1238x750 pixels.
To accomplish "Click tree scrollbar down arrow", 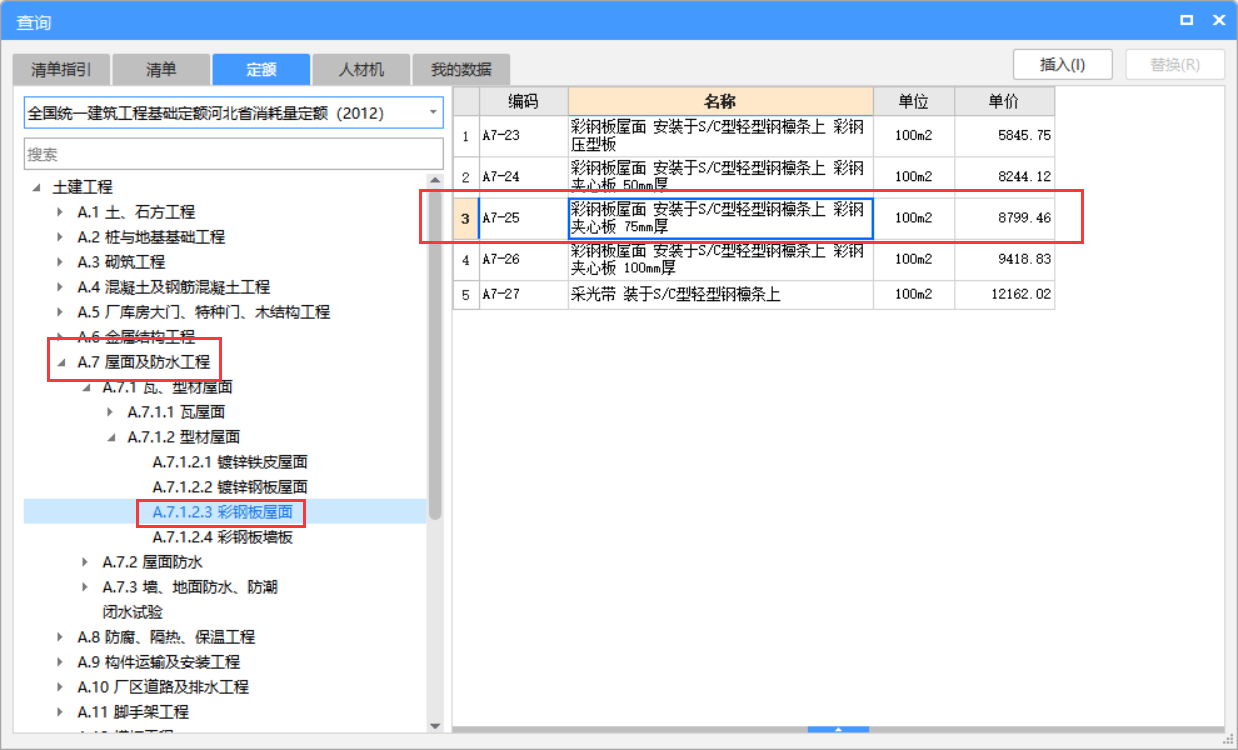I will click(x=434, y=726).
